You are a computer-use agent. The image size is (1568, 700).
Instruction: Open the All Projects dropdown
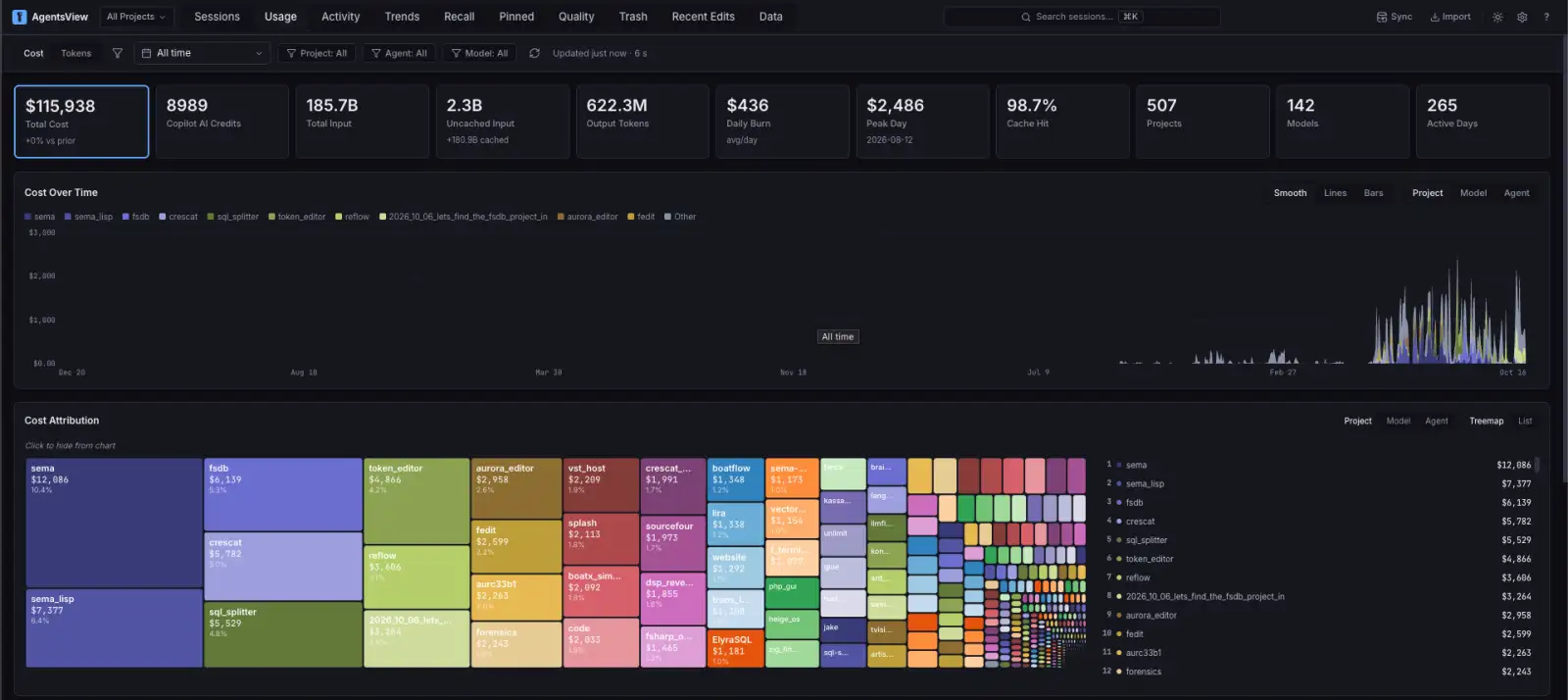coord(136,17)
